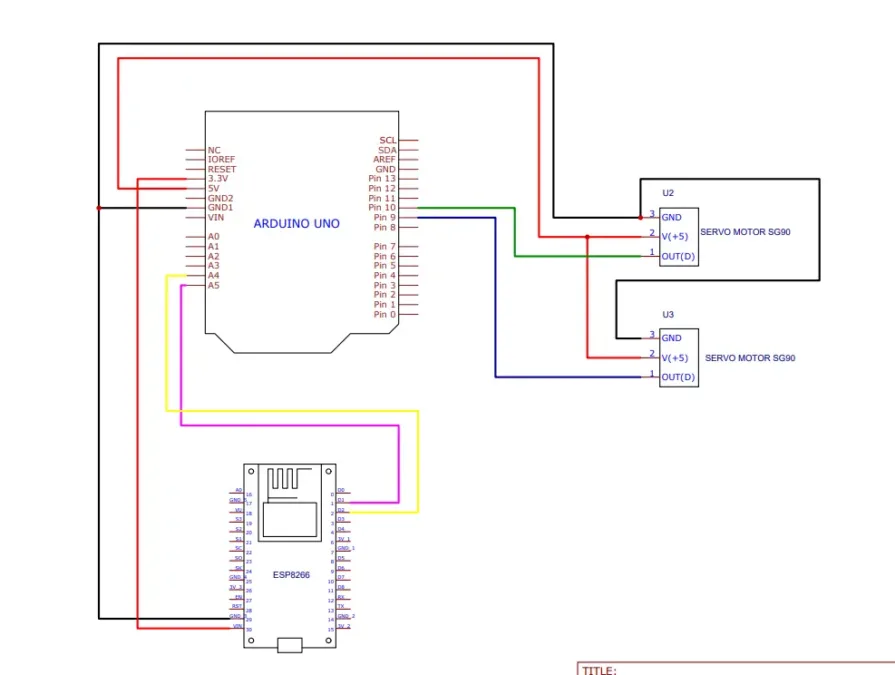Select Arduino NC pin label
This screenshot has height=675, width=895.
[214, 150]
